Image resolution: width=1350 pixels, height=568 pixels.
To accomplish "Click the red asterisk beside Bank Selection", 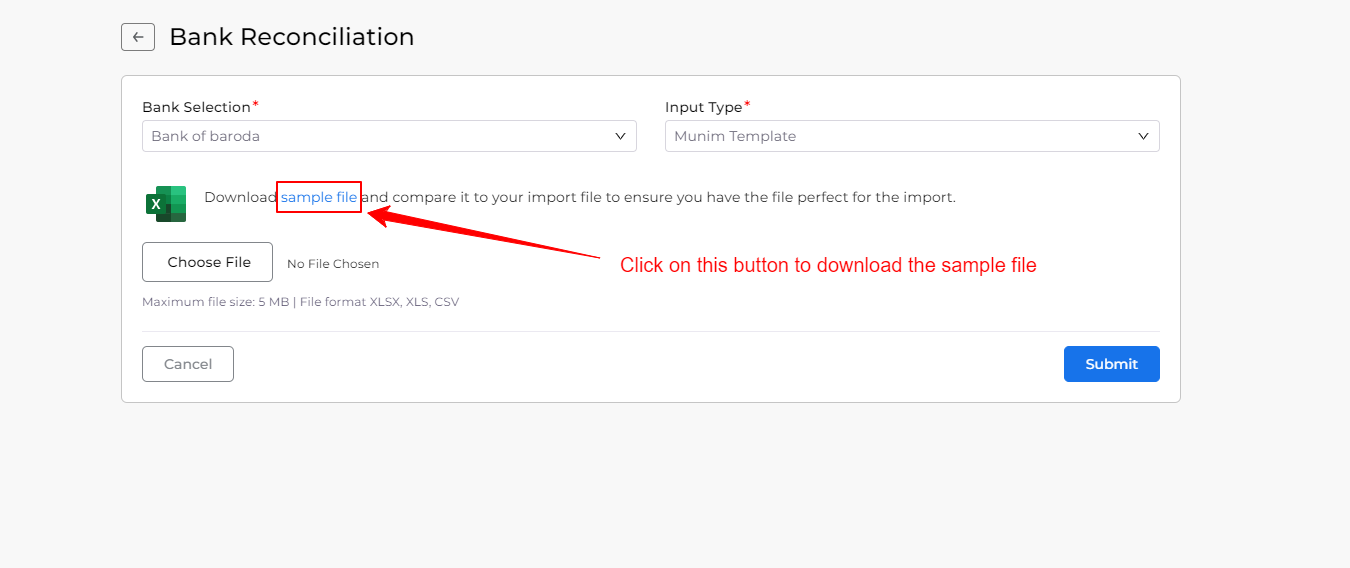I will [255, 104].
